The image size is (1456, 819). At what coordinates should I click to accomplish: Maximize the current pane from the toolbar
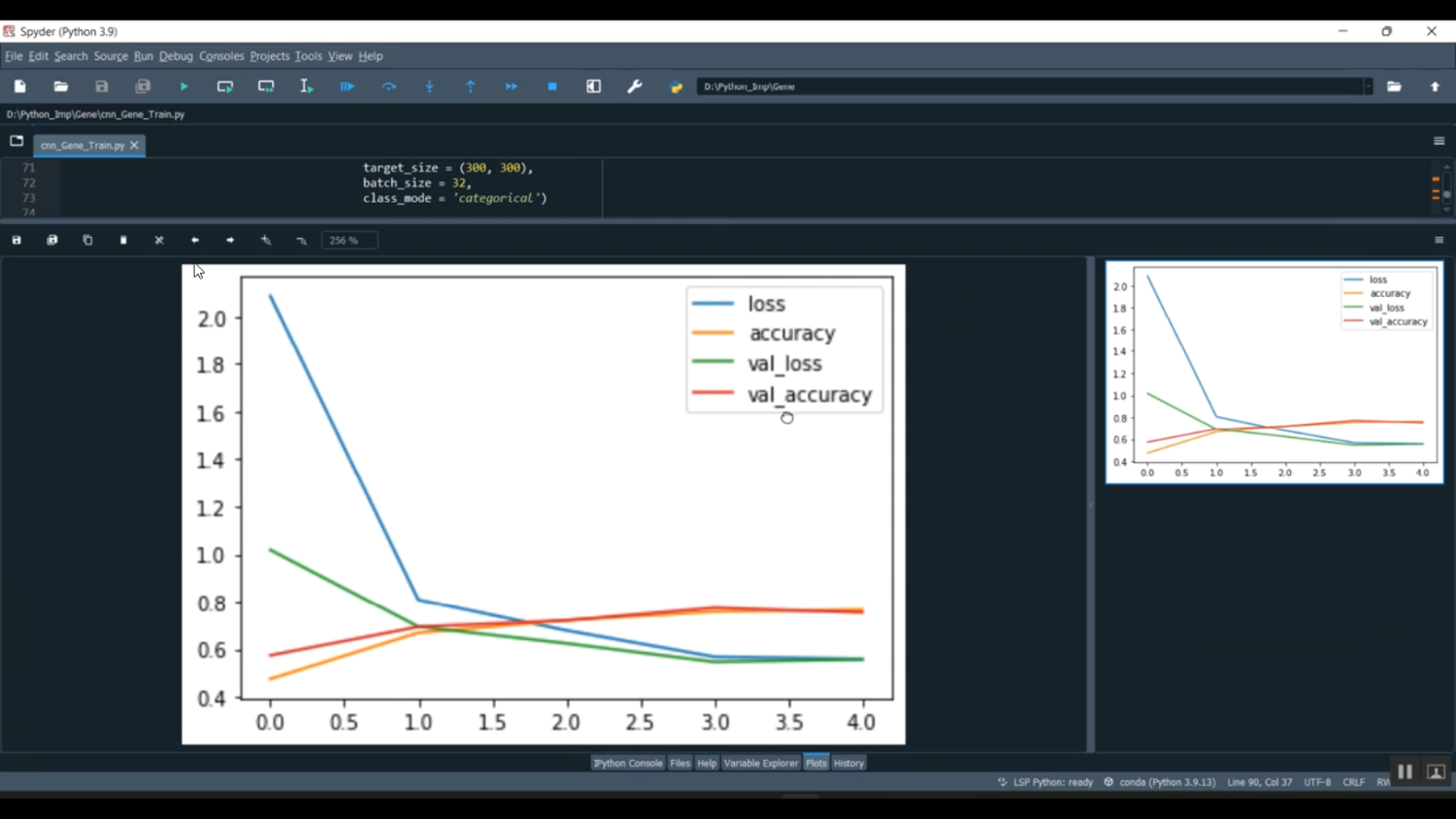pos(594,86)
